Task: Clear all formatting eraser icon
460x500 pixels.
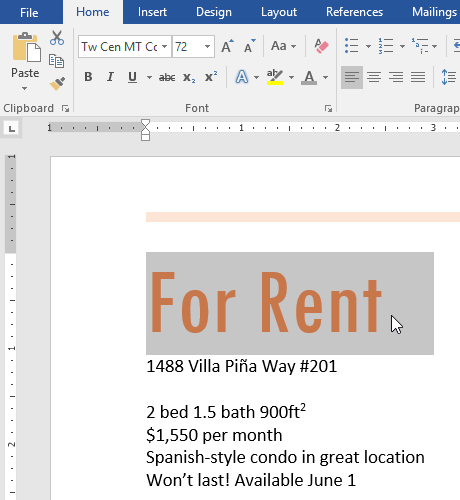Action: click(x=321, y=46)
